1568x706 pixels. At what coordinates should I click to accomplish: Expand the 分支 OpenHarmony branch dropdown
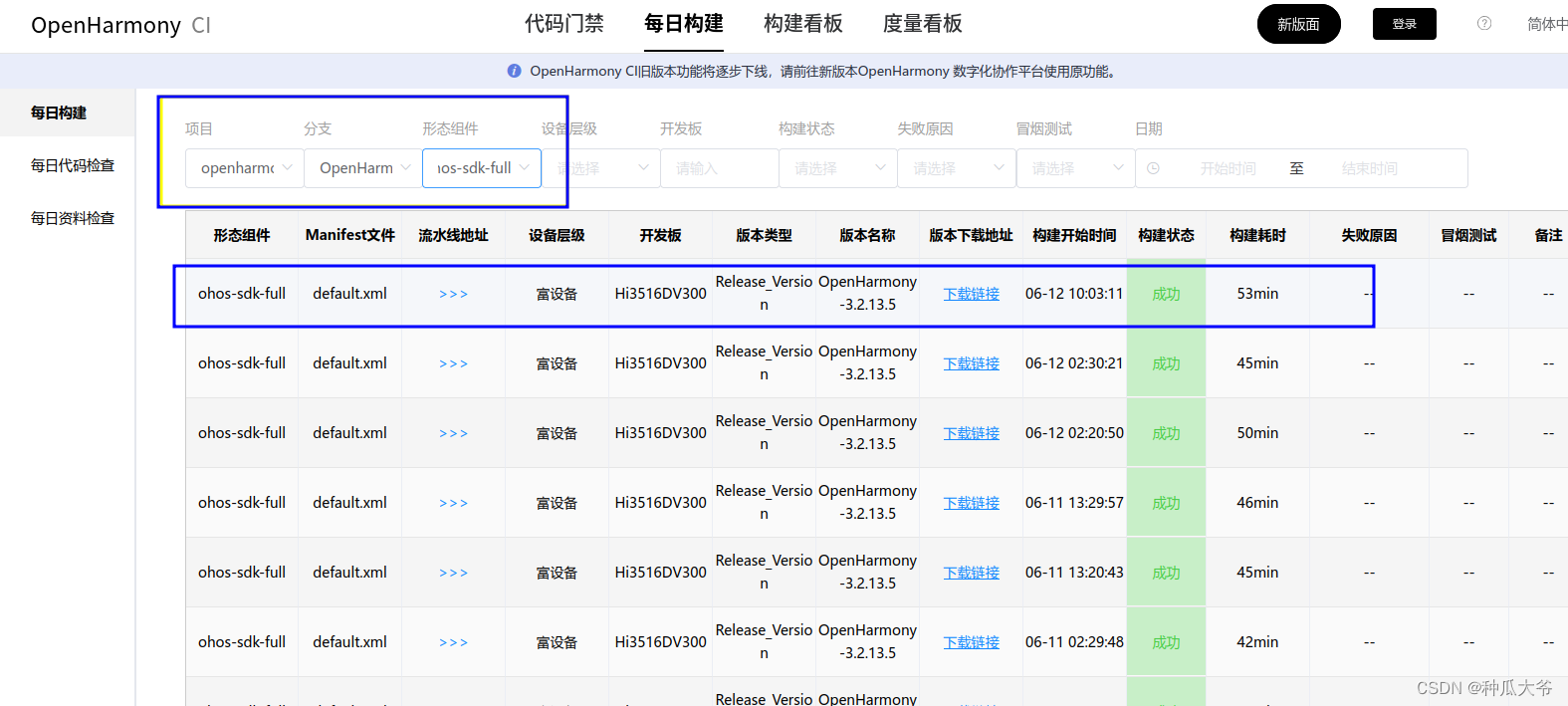pos(362,168)
